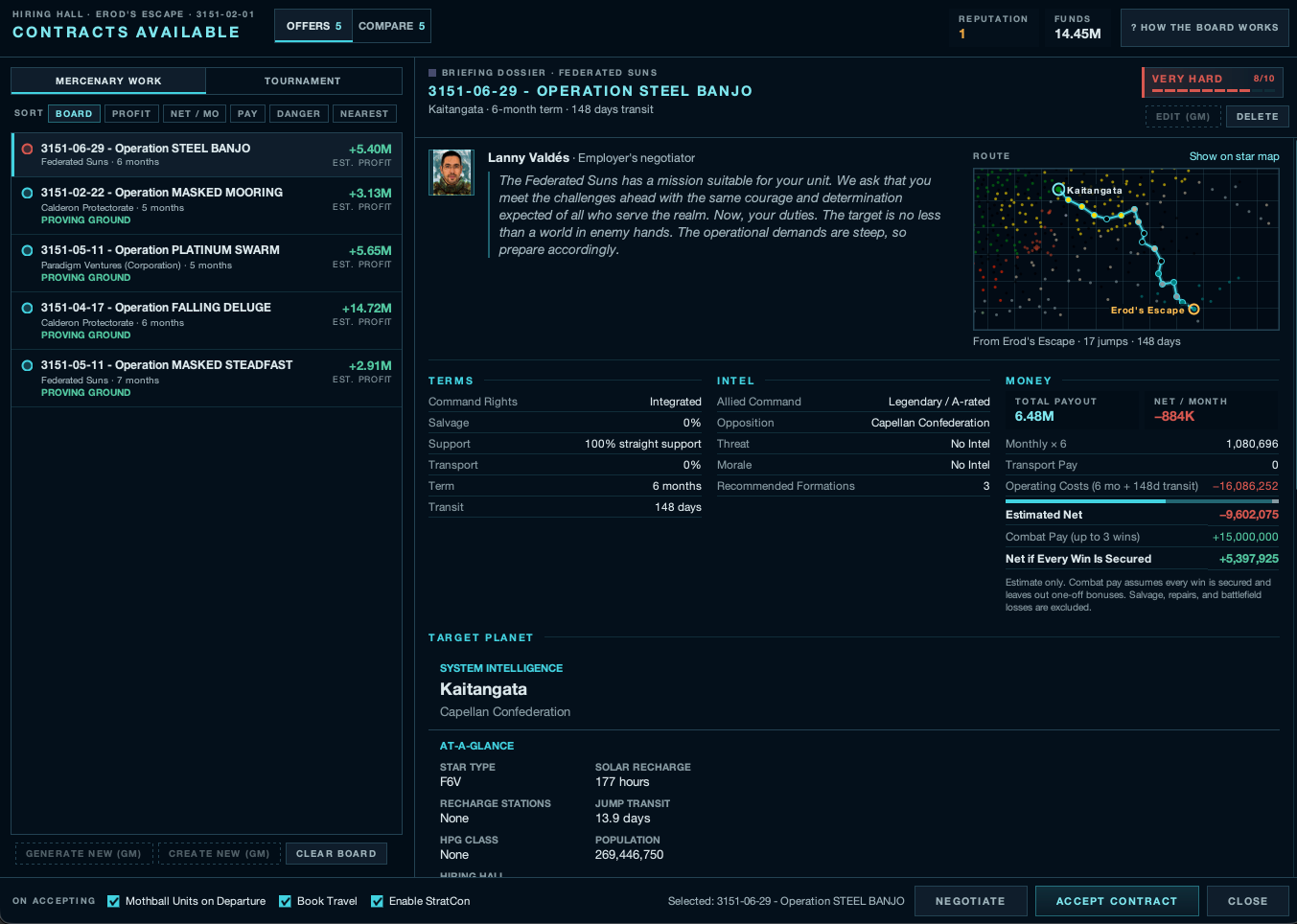Click the Net / Month -884K value
This screenshot has height=924, width=1297.
(x=1174, y=416)
